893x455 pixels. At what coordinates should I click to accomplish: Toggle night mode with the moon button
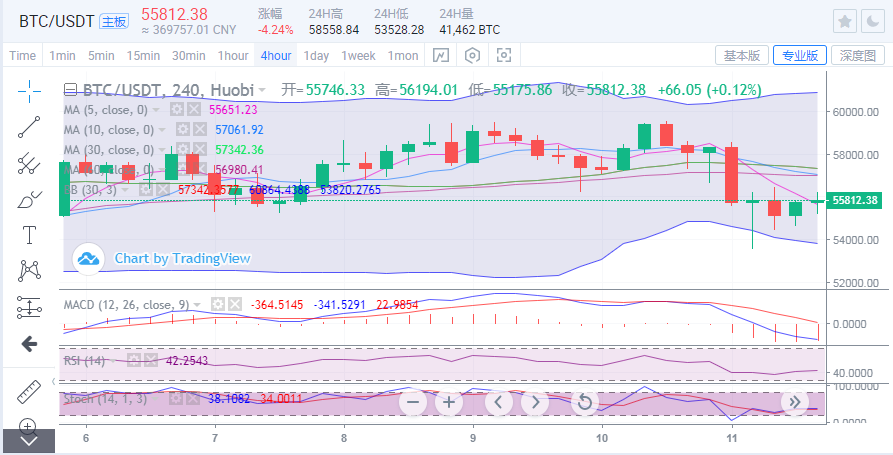[872, 22]
